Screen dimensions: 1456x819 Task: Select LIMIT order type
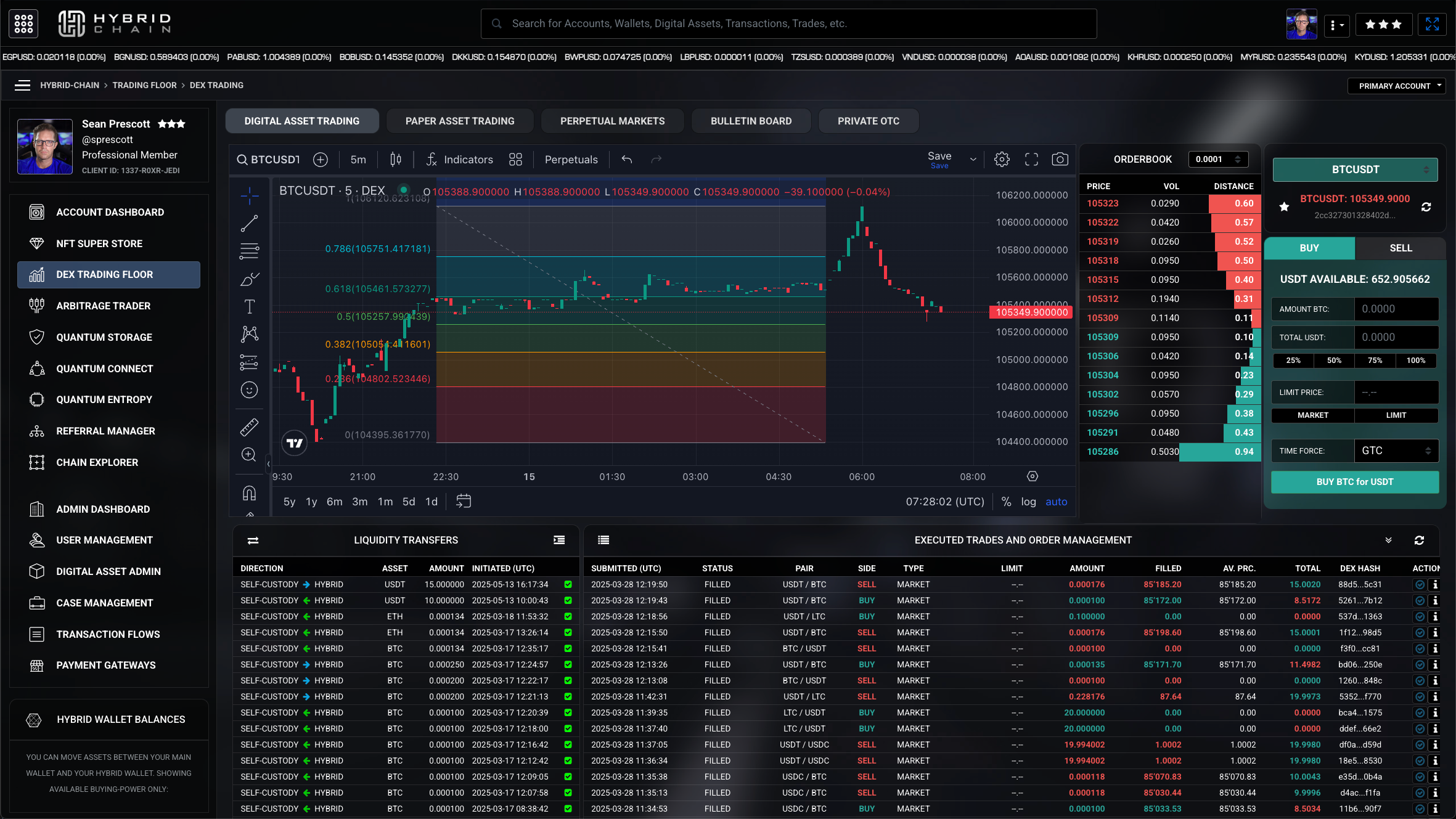coord(1396,415)
